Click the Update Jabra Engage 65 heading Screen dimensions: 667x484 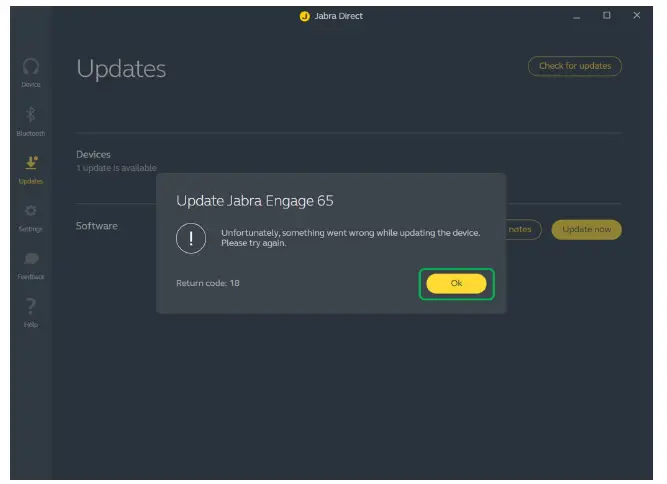click(254, 201)
